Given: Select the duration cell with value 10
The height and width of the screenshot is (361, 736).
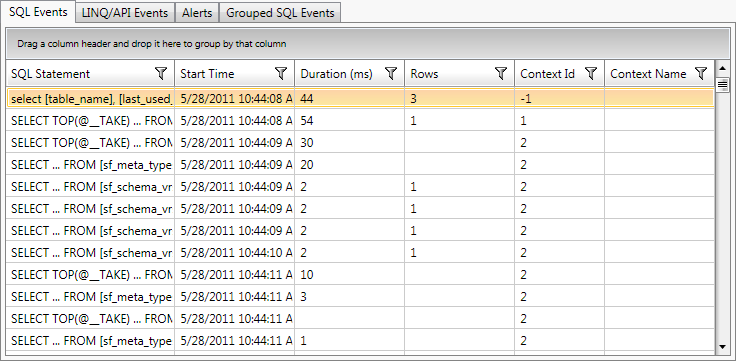Looking at the screenshot, I should point(350,275).
